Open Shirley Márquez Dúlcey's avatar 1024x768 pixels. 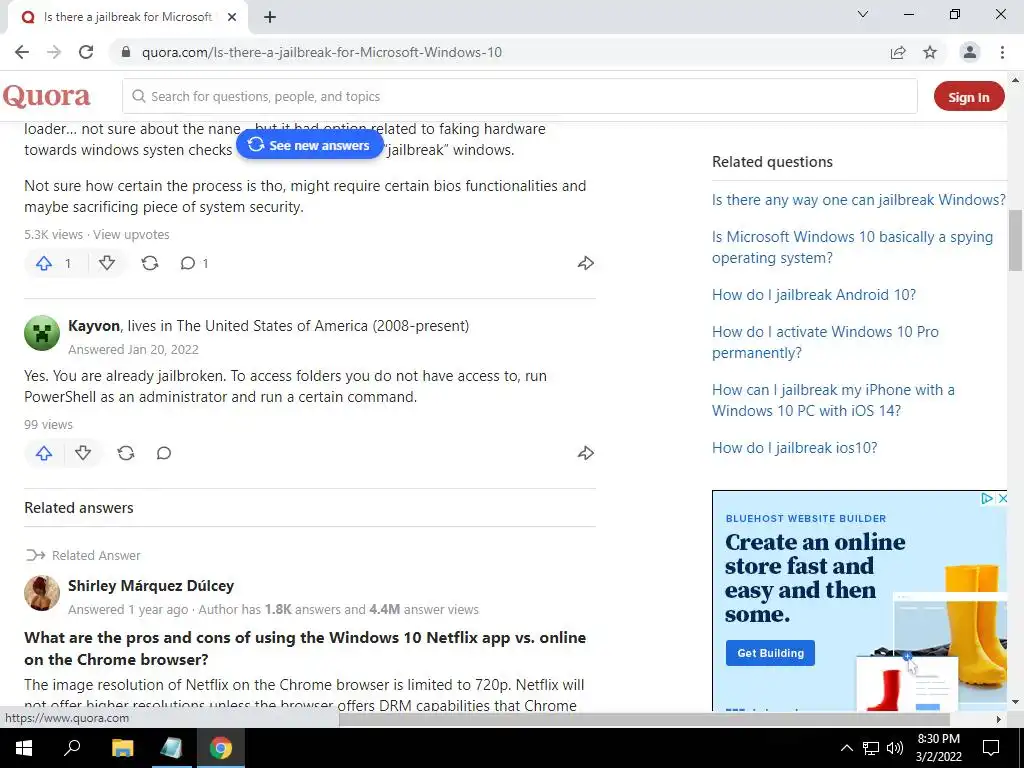(x=42, y=593)
